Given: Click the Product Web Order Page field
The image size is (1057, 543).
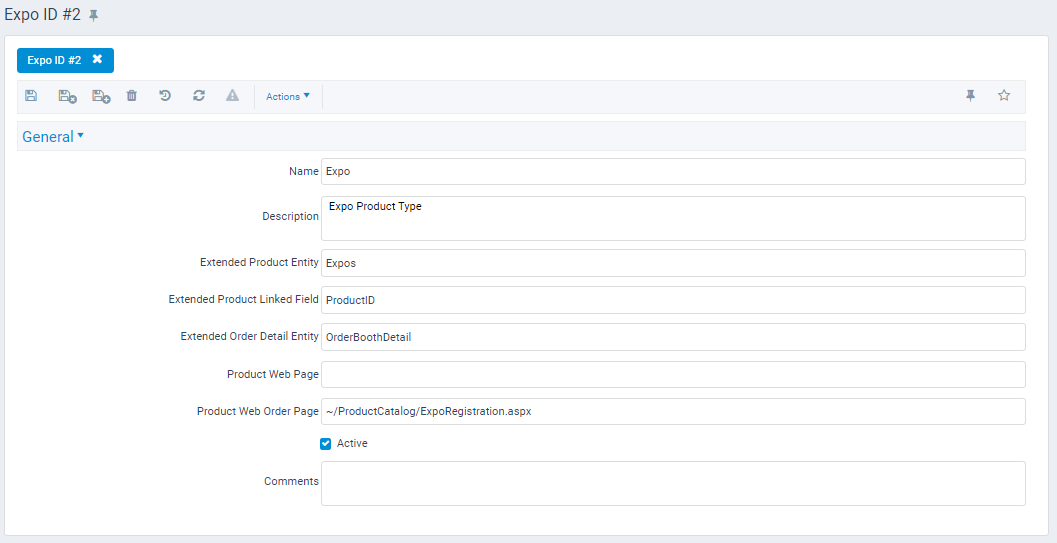Looking at the screenshot, I should pos(672,412).
